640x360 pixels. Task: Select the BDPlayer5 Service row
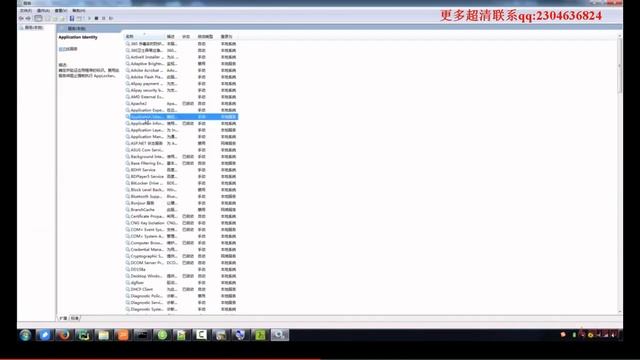click(x=181, y=176)
